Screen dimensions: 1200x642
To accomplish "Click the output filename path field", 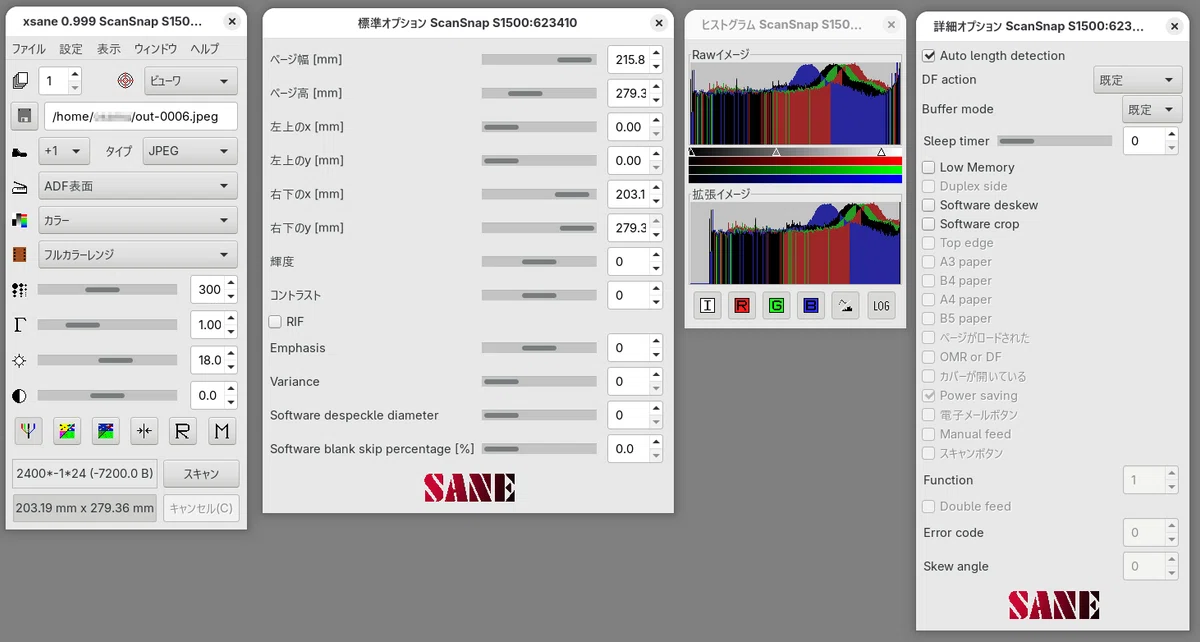I will [141, 116].
